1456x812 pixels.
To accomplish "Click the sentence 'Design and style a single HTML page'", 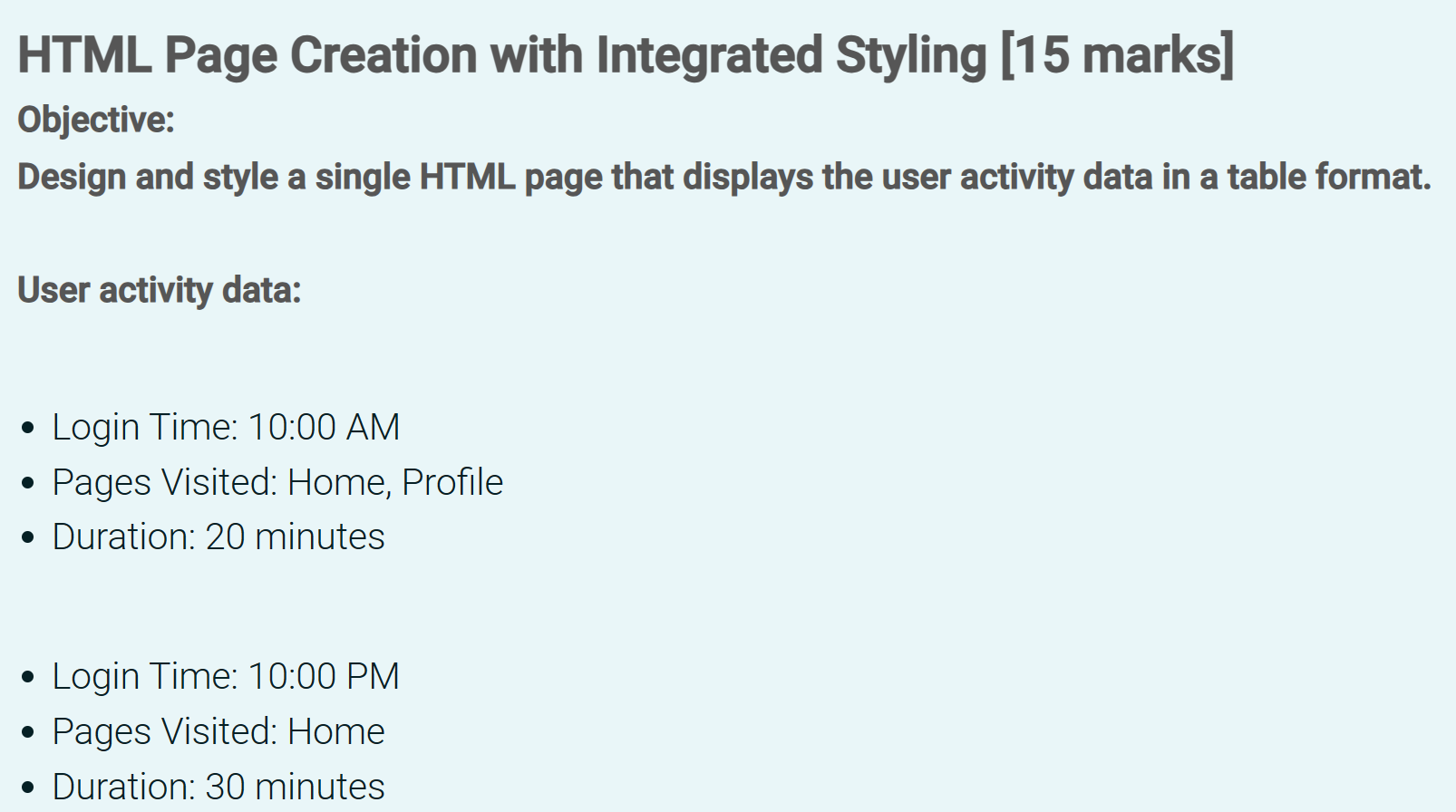I will point(724,178).
